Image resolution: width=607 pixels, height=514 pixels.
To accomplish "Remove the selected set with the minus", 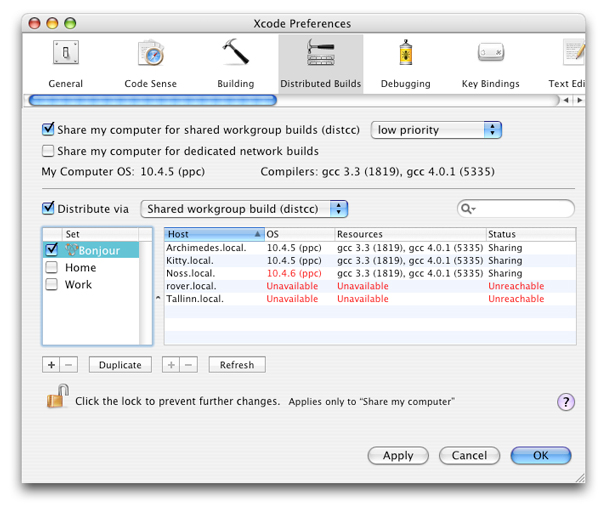I will tap(69, 365).
